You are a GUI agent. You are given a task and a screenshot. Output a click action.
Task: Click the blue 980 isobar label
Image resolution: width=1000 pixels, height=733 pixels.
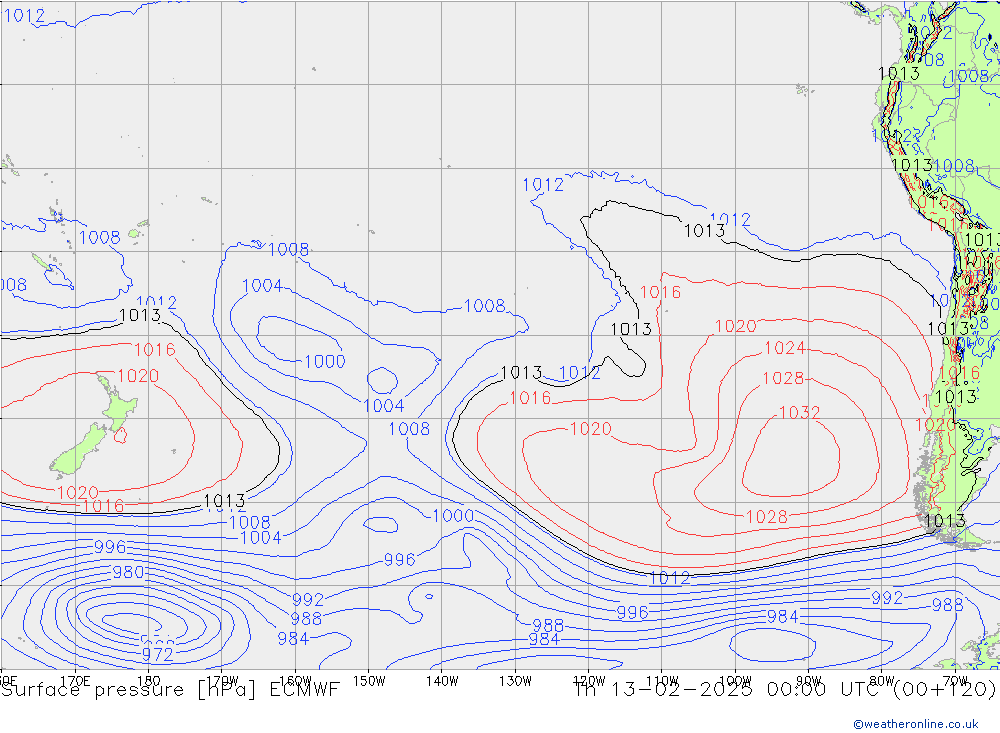pos(128,572)
